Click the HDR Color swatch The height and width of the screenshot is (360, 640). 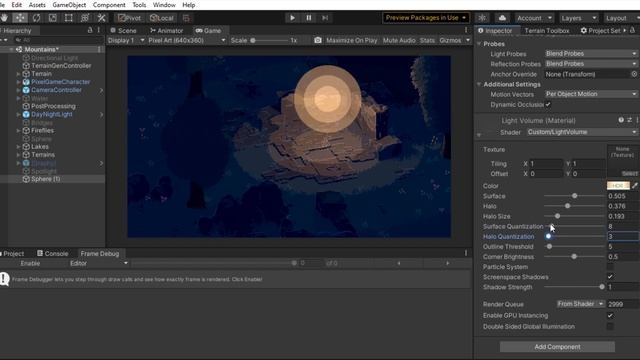coord(618,186)
